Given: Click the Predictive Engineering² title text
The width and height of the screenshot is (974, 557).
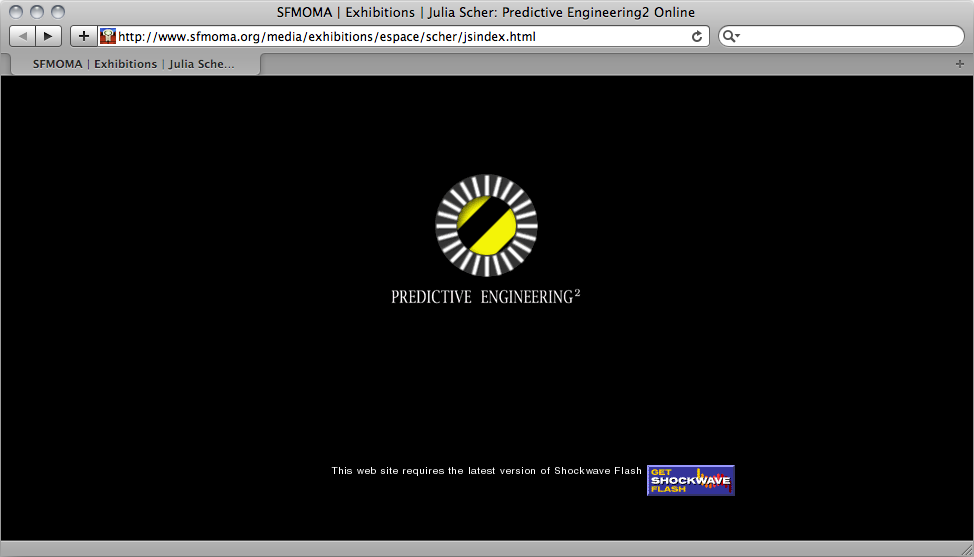Looking at the screenshot, I should pos(486,297).
